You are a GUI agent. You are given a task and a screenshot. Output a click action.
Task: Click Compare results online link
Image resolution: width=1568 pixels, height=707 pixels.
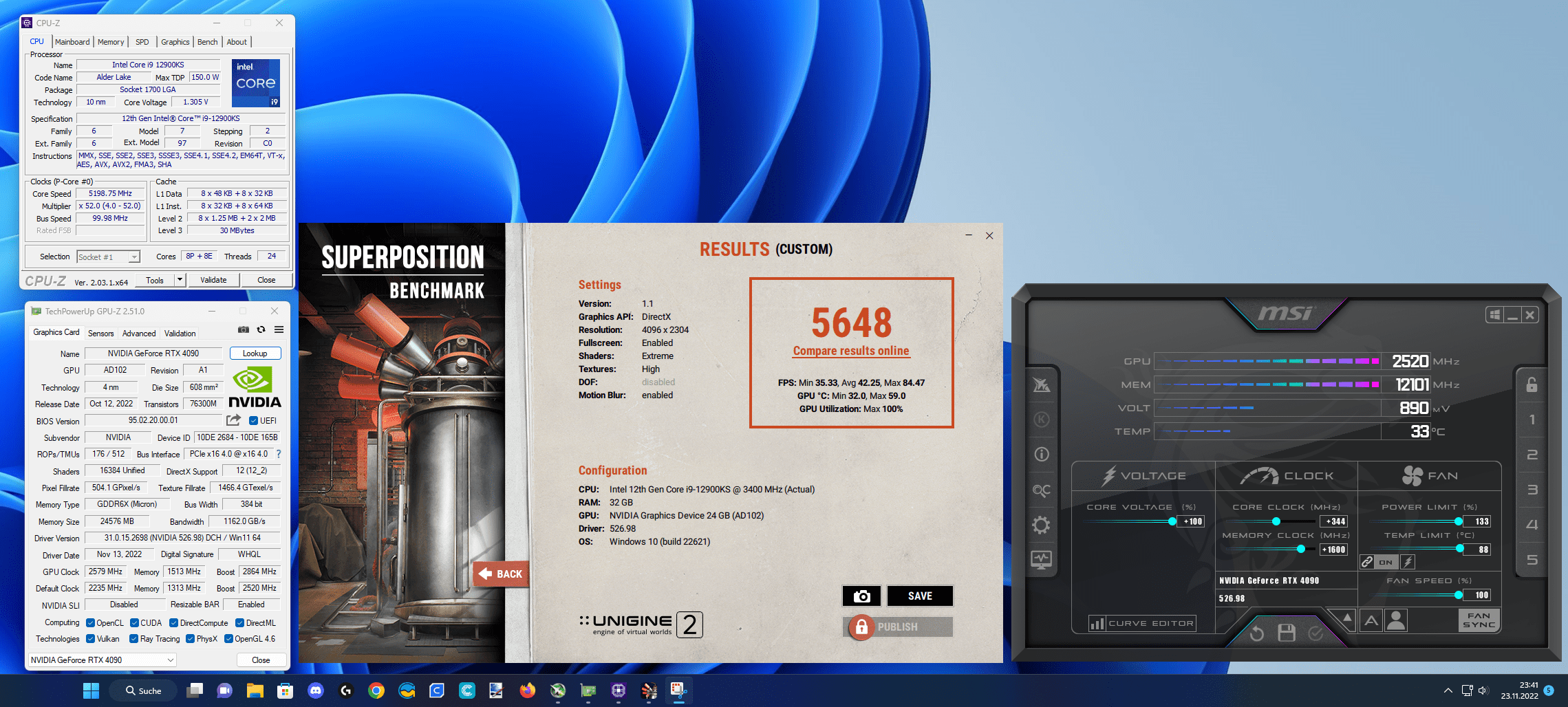(x=851, y=351)
